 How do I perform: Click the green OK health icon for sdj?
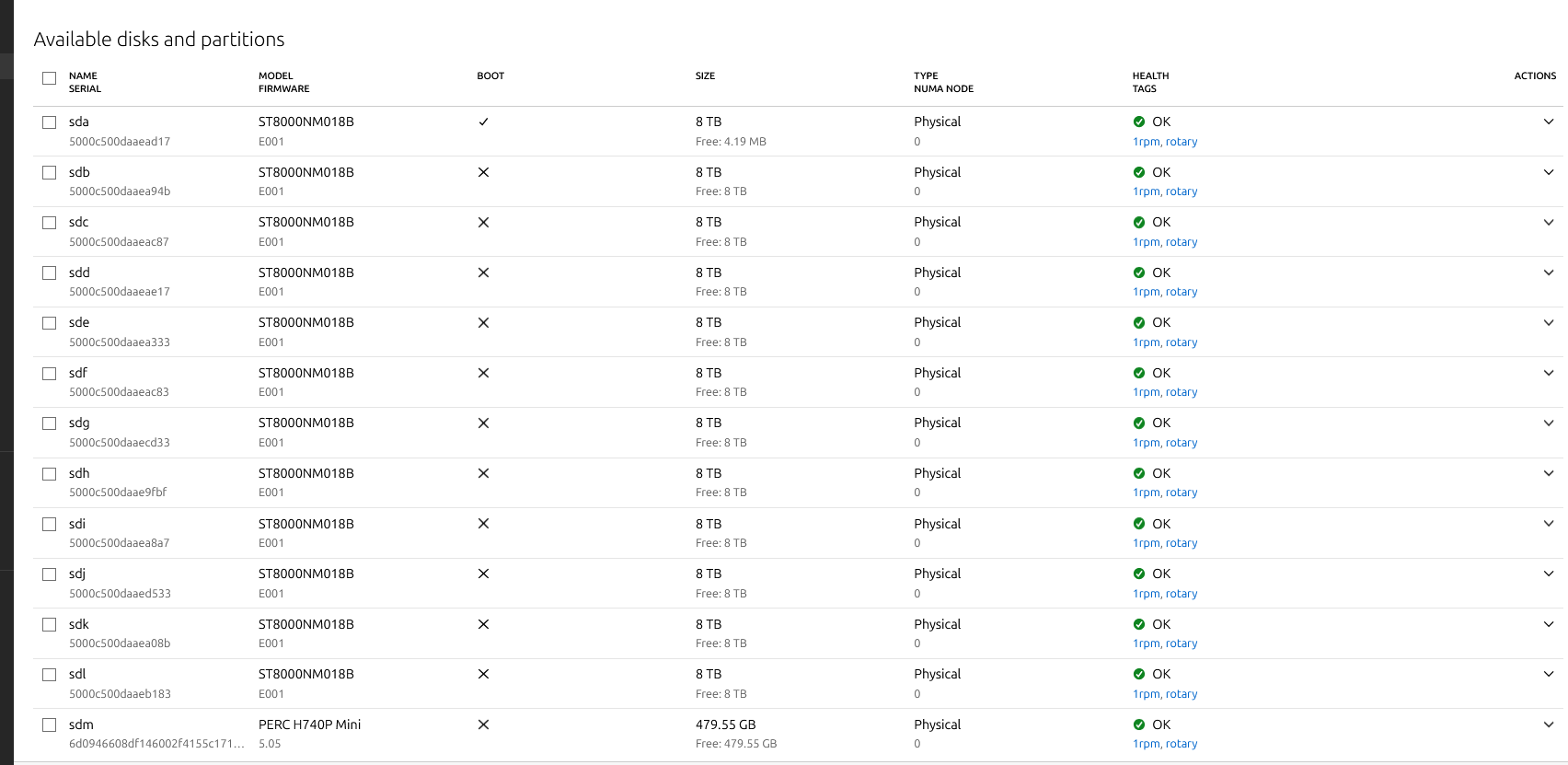tap(1139, 574)
